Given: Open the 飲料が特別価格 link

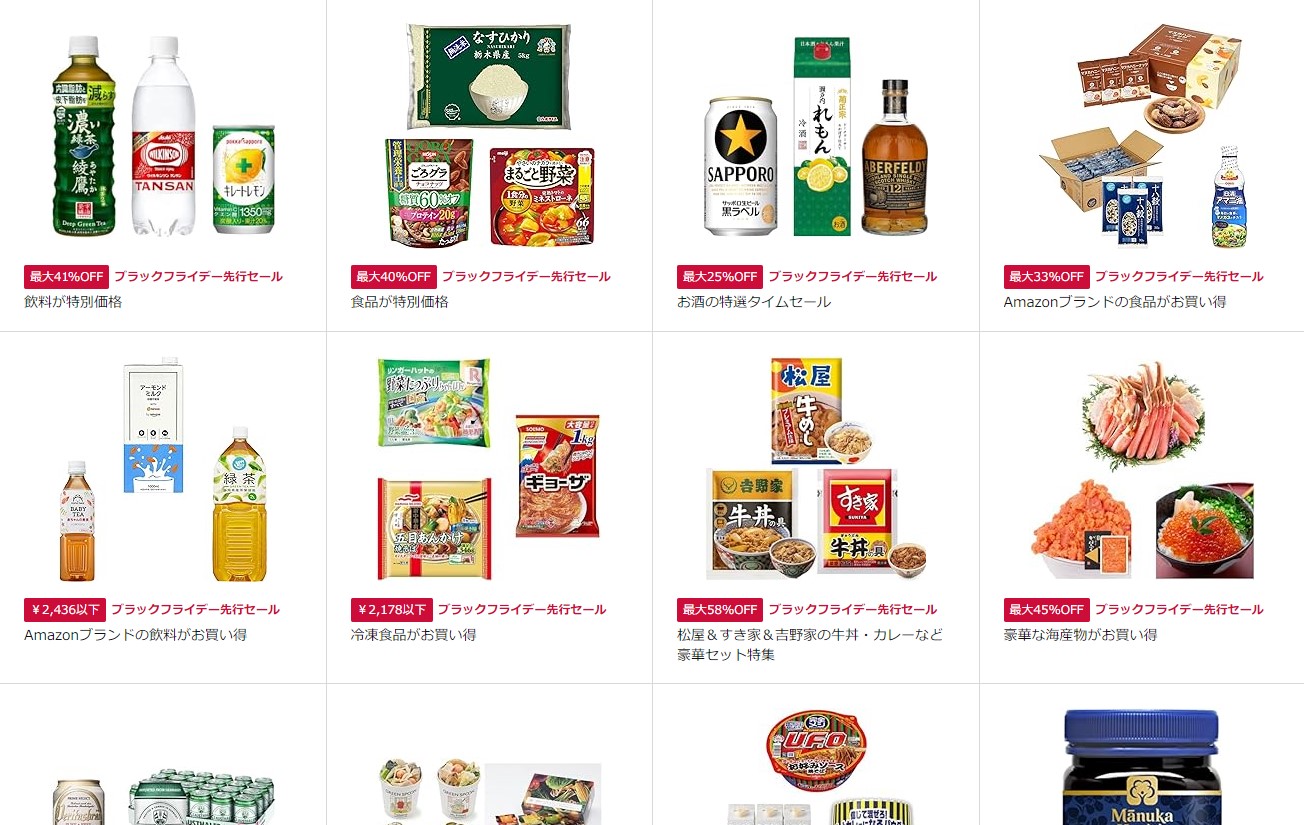Looking at the screenshot, I should point(73,301).
